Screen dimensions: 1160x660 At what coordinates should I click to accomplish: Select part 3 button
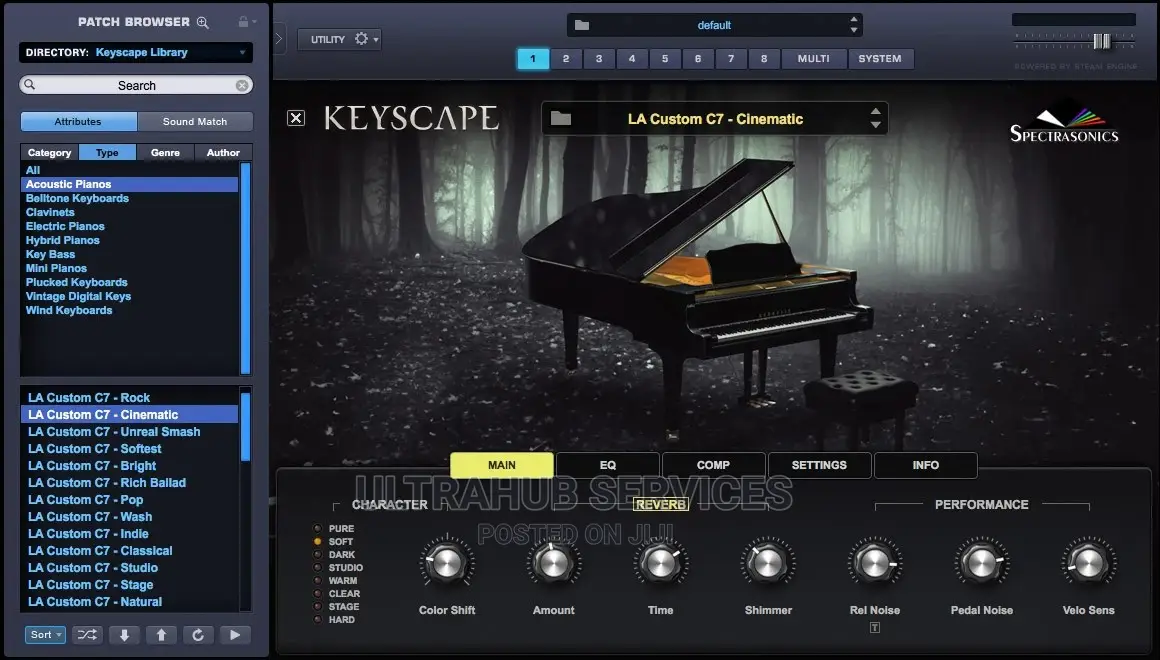[599, 58]
